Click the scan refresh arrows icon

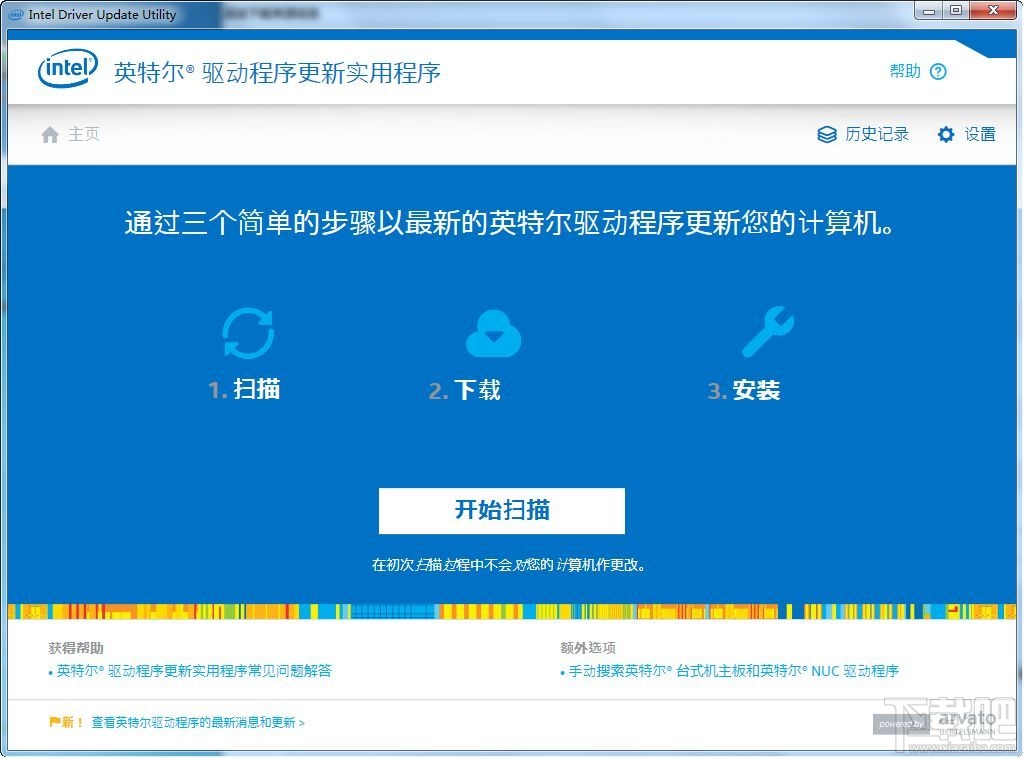pos(248,333)
